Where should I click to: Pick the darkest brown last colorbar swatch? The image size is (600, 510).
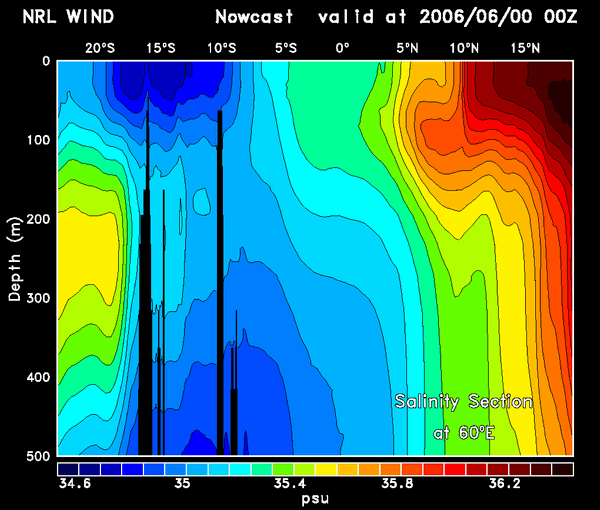click(562, 469)
